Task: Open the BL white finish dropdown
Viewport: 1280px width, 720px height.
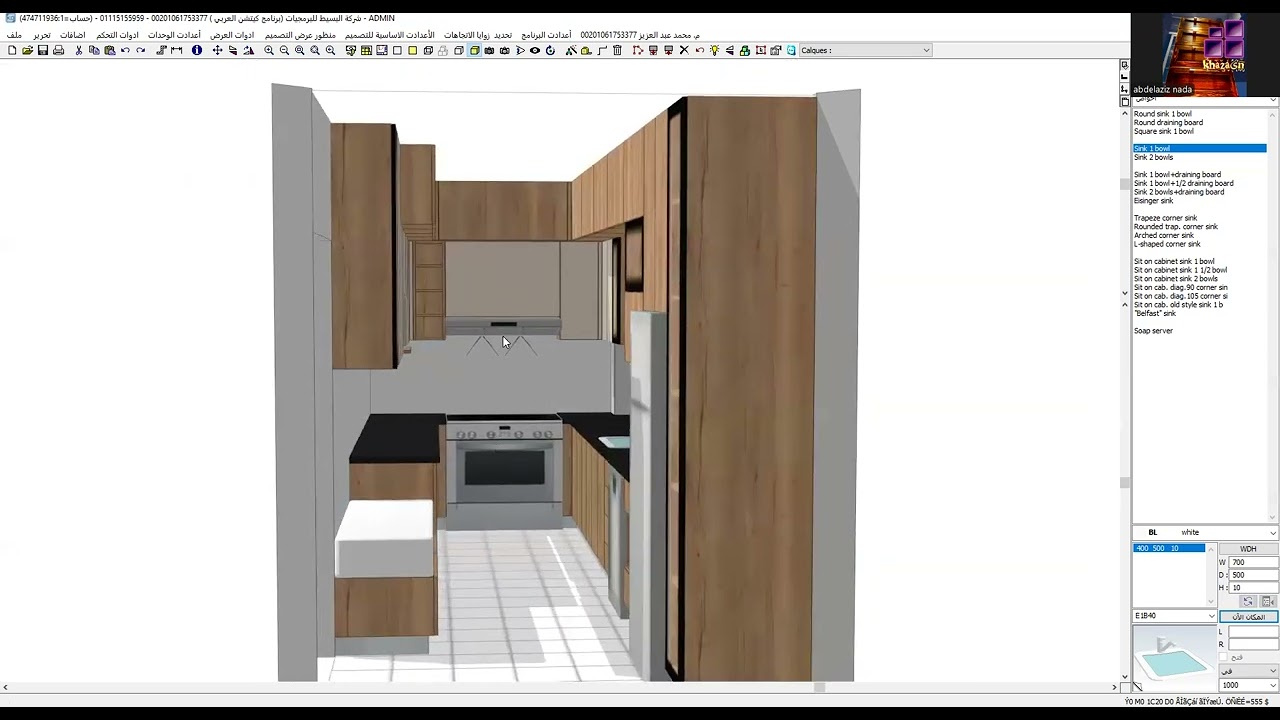Action: click(x=1205, y=532)
